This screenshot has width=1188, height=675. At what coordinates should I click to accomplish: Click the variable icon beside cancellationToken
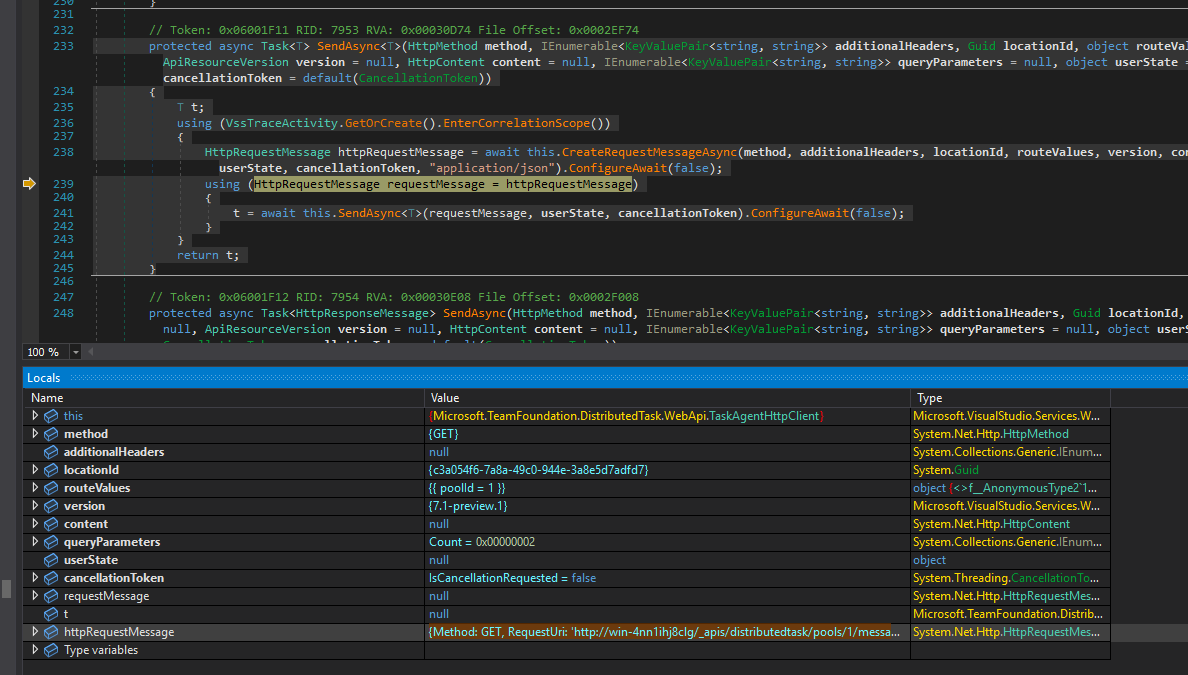[51, 578]
